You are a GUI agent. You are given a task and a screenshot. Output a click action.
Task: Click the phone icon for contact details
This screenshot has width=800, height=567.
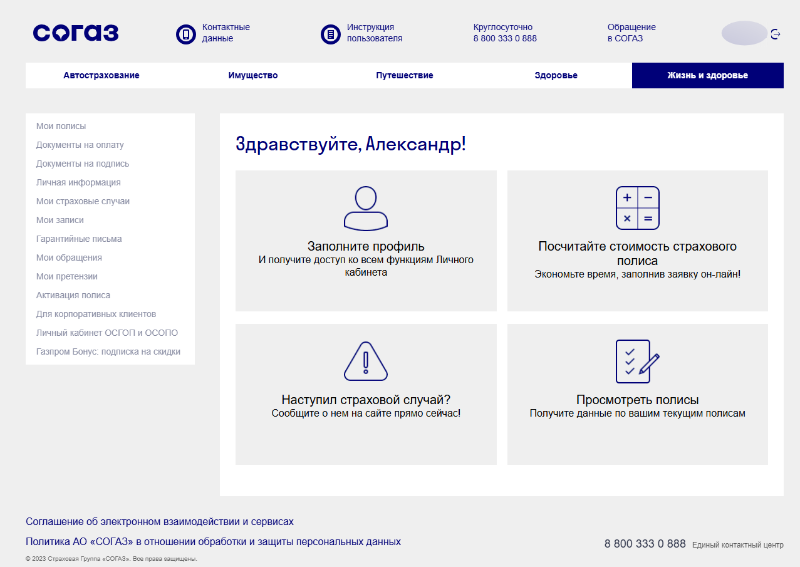click(x=185, y=34)
